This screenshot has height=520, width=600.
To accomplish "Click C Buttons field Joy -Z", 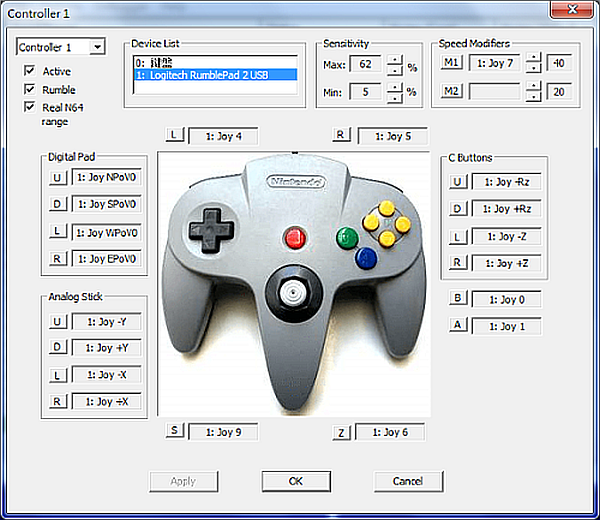I will coord(507,236).
